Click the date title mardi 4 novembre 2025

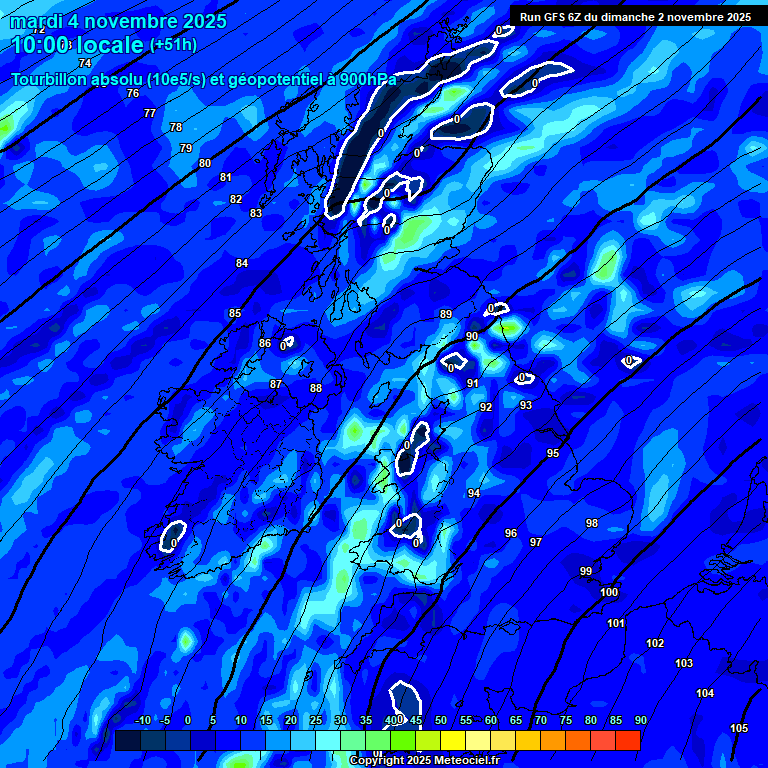[x=118, y=21]
